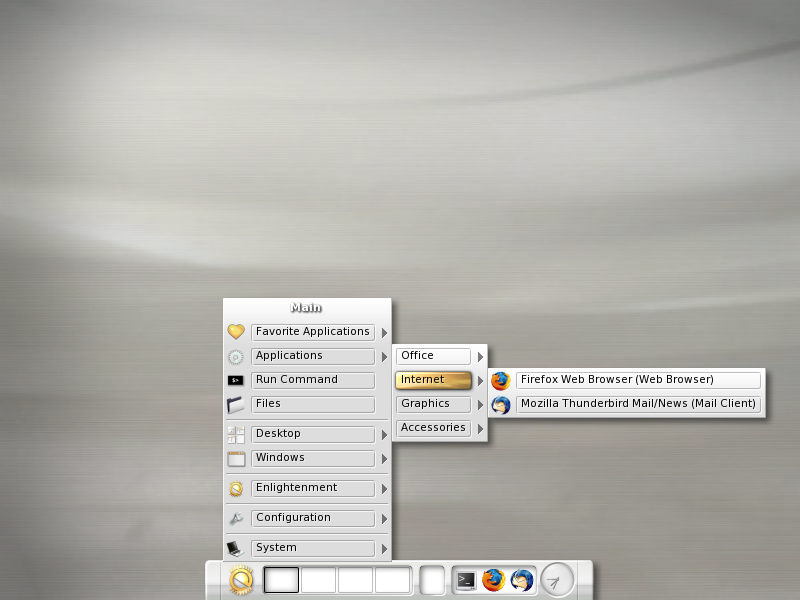The image size is (800, 600).
Task: Click the laptop icon beside System
Action: click(235, 548)
